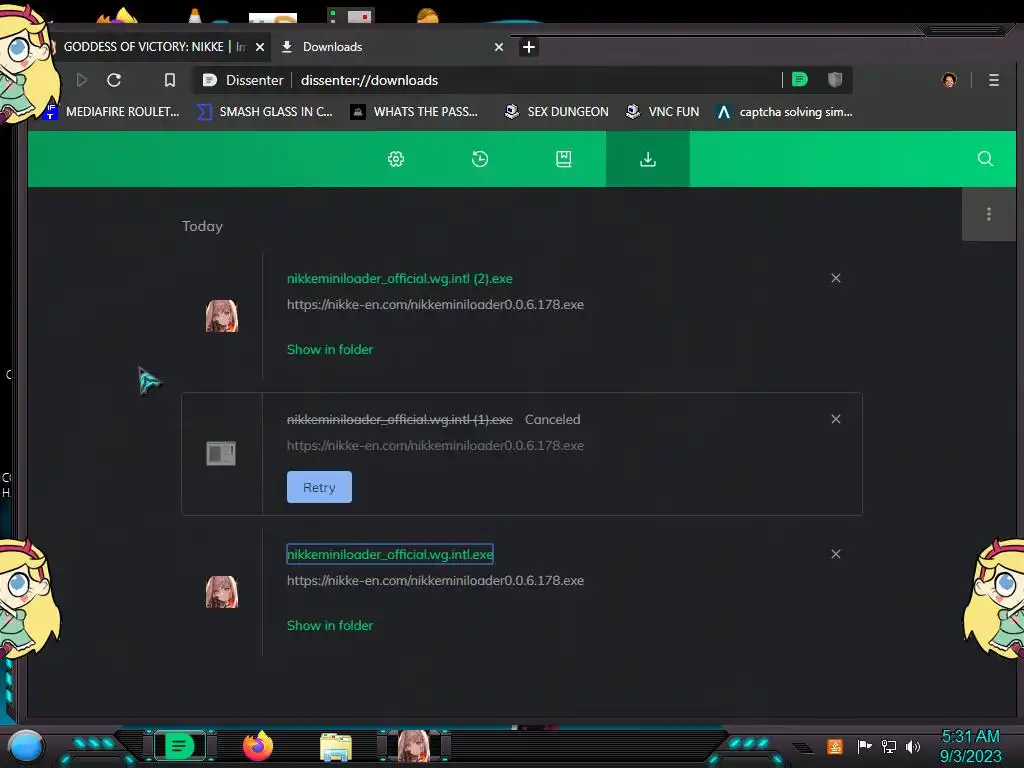
Task: Go forward with the grayed arrow
Action: tap(82, 80)
